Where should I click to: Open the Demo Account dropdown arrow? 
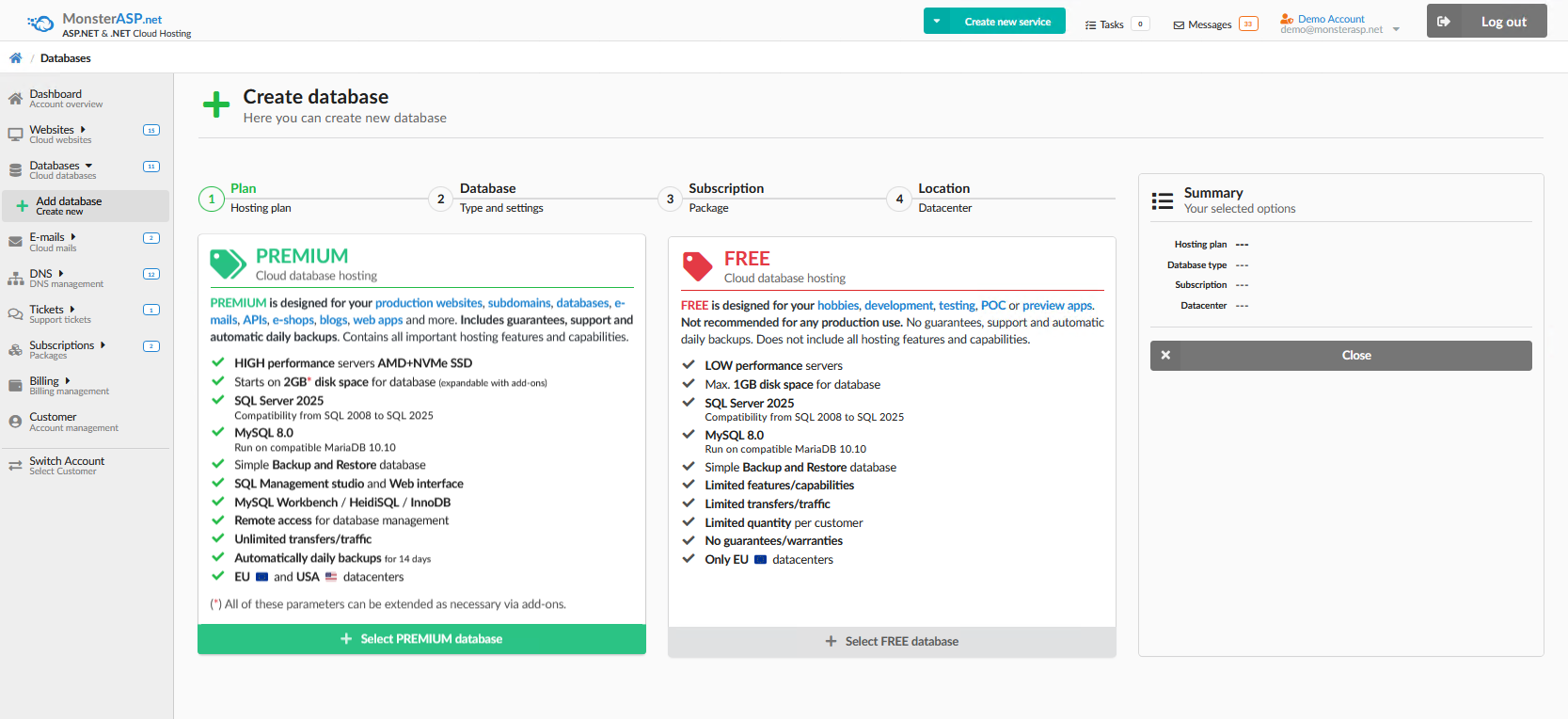pos(1396,29)
